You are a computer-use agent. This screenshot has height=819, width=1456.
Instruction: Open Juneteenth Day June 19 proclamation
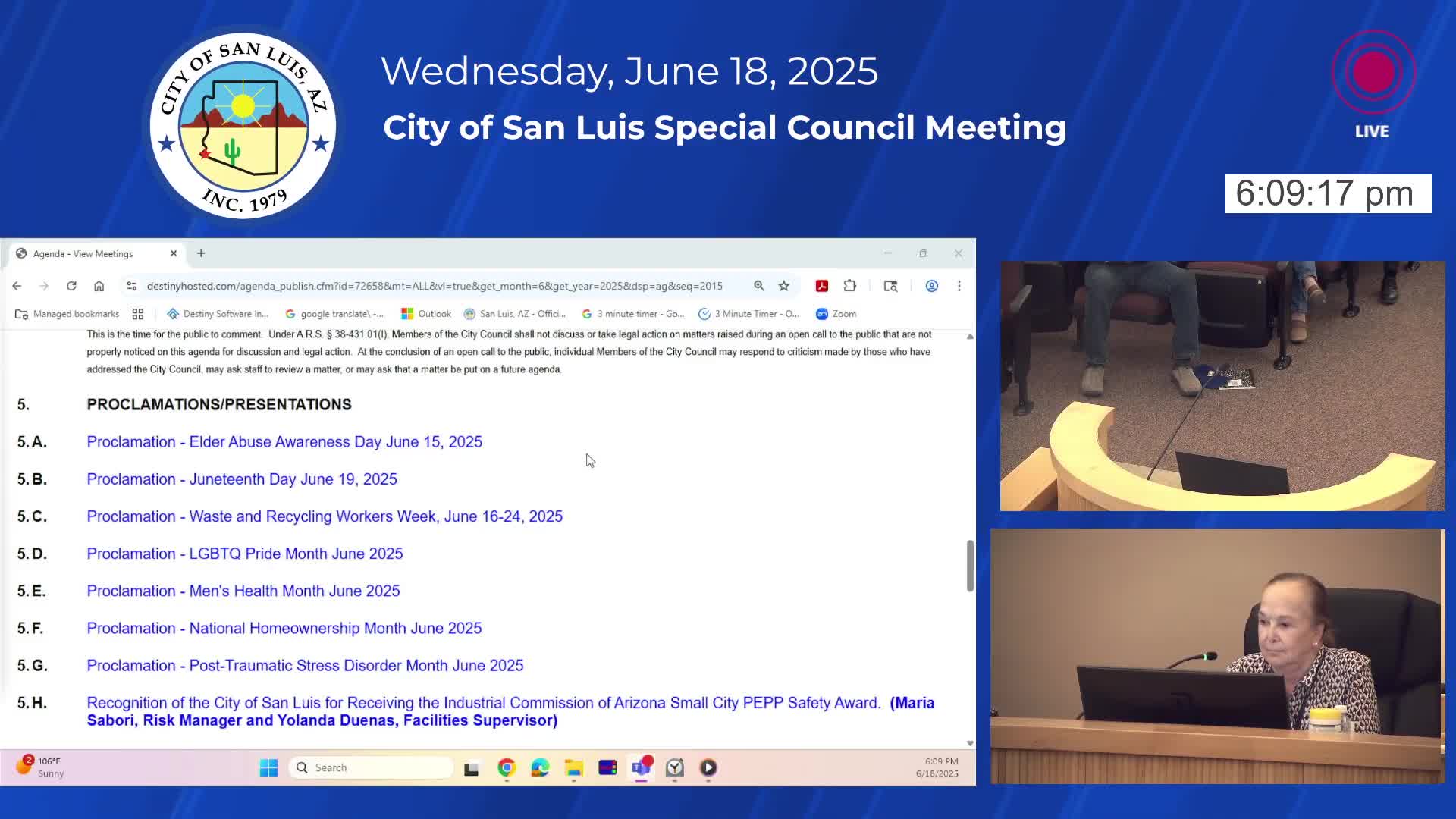[x=242, y=479]
